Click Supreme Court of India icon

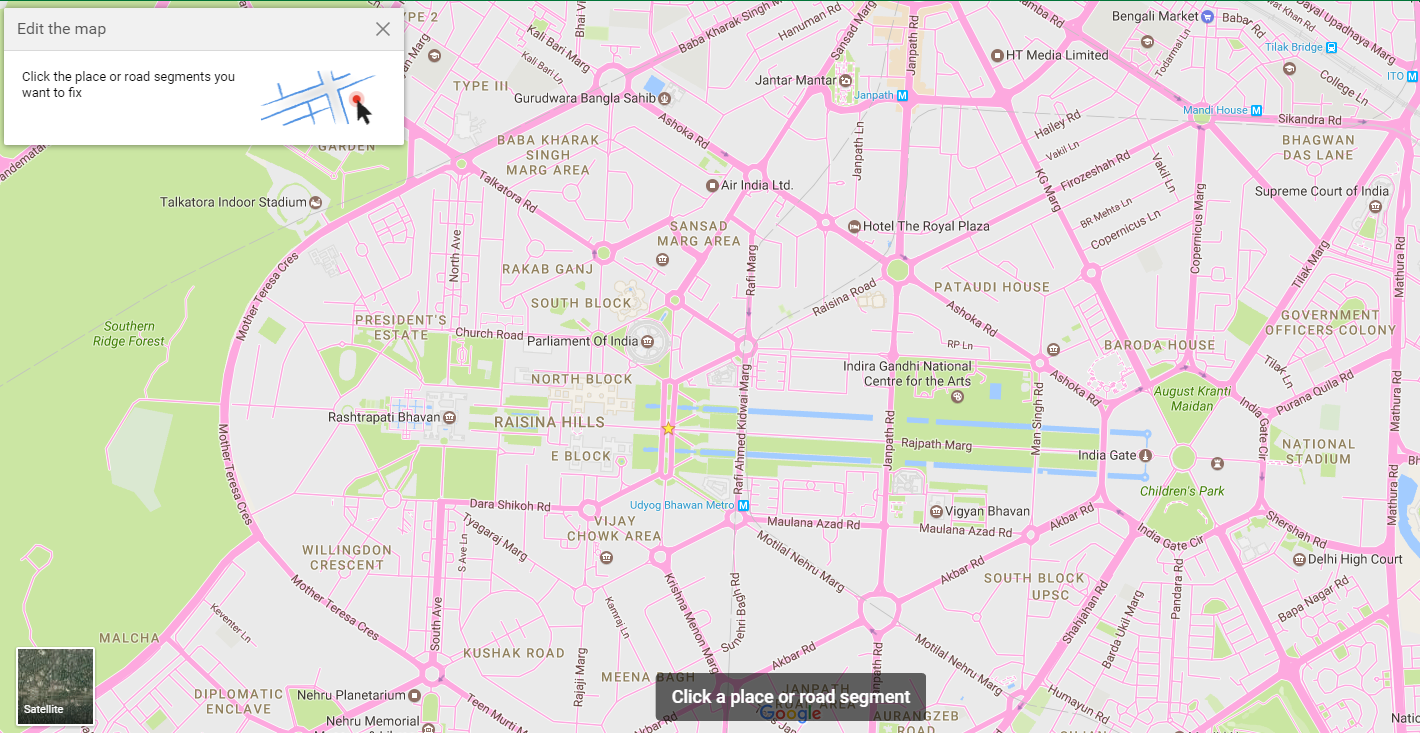click(x=1375, y=207)
